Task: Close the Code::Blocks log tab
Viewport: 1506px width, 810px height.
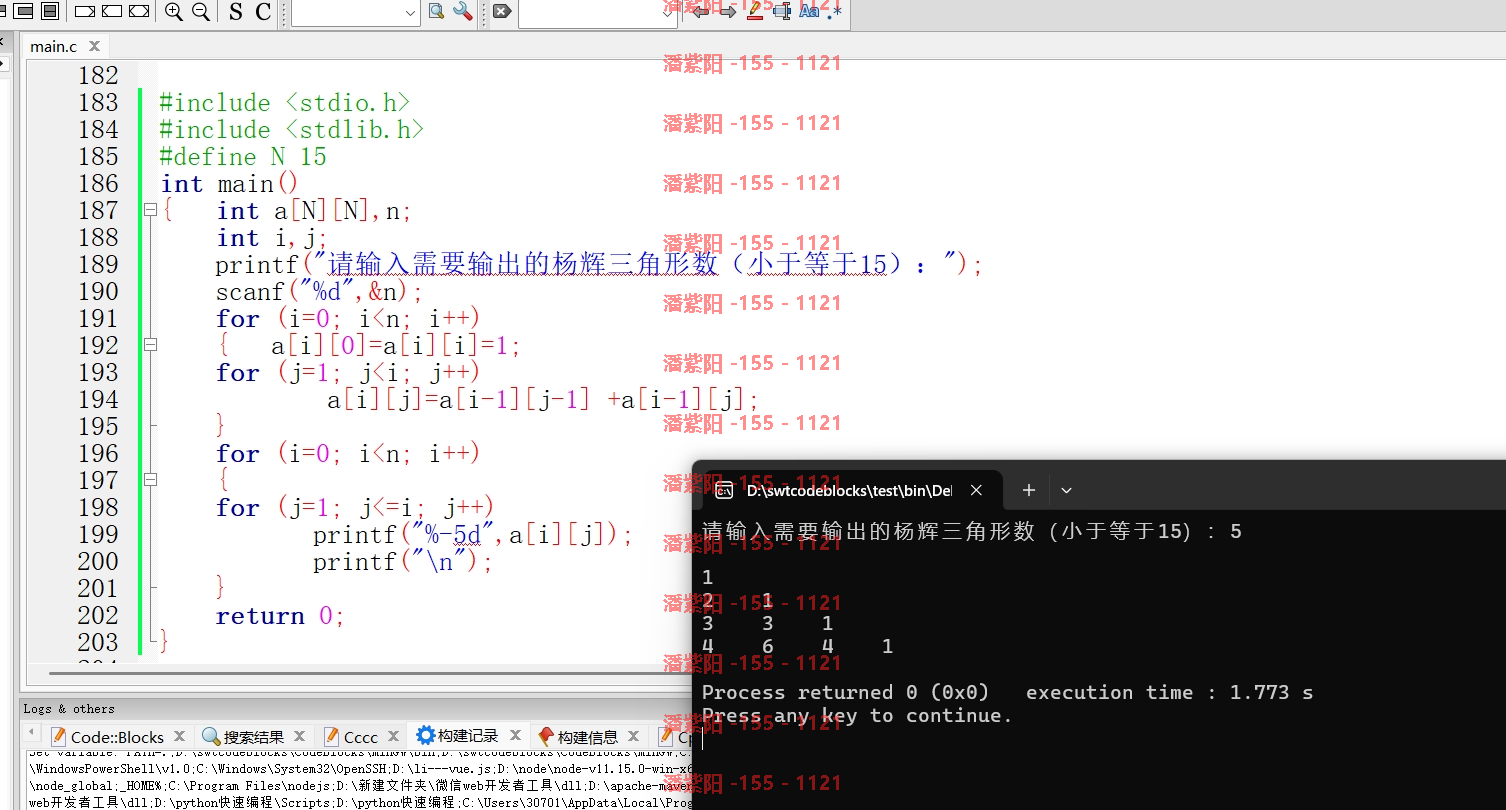Action: click(179, 737)
